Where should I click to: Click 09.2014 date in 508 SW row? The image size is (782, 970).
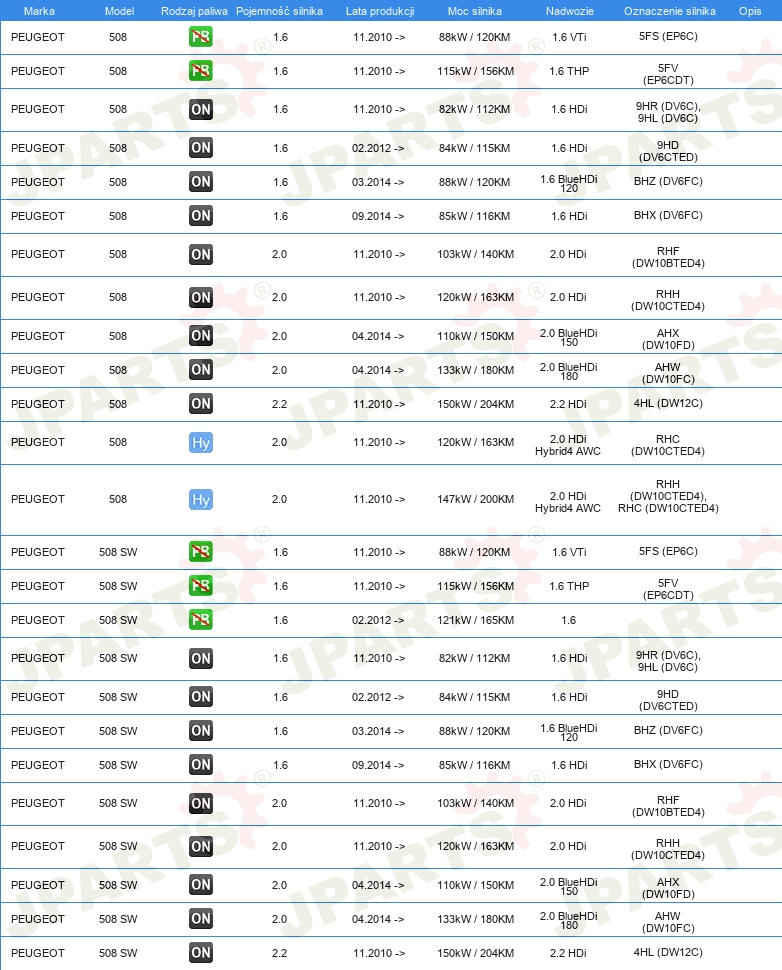[x=378, y=765]
